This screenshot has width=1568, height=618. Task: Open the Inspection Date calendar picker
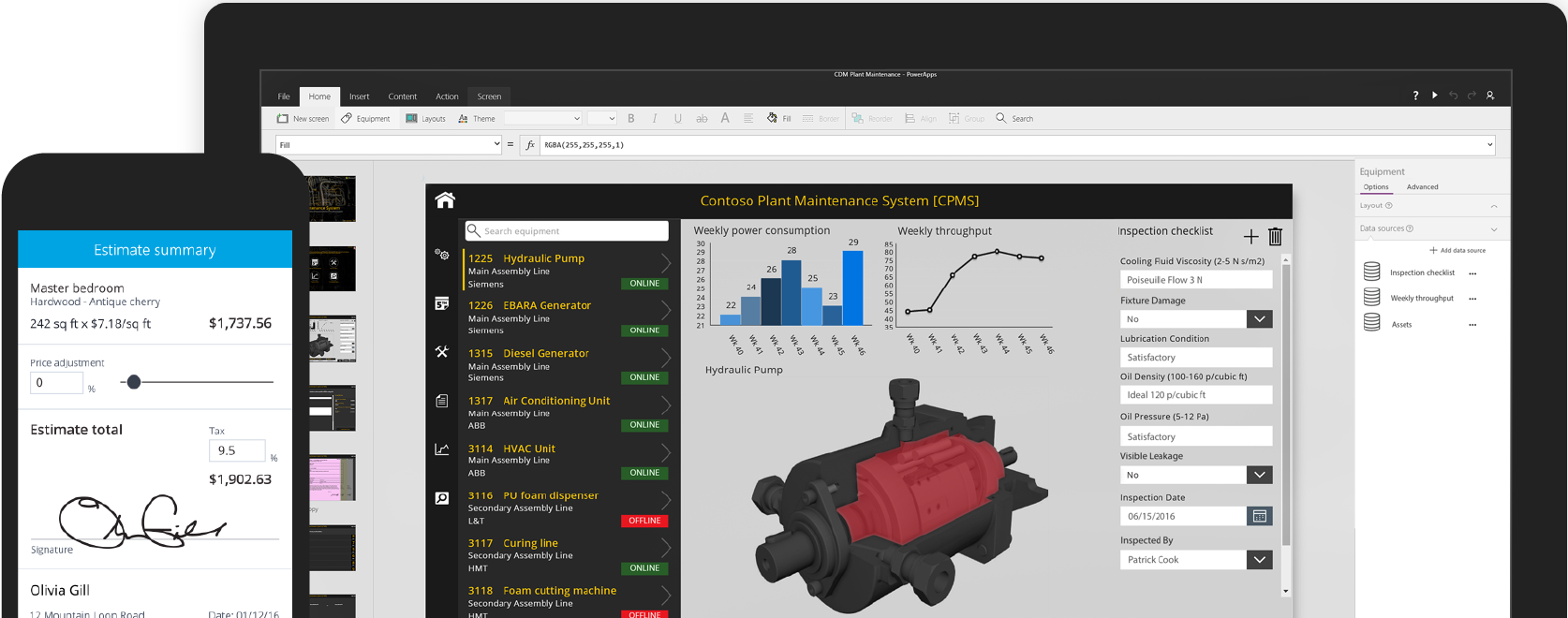click(1260, 516)
